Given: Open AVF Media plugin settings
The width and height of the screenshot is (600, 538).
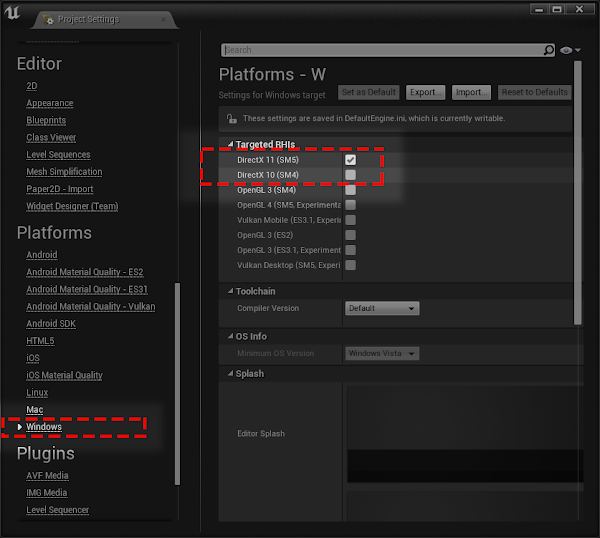Looking at the screenshot, I should point(47,476).
